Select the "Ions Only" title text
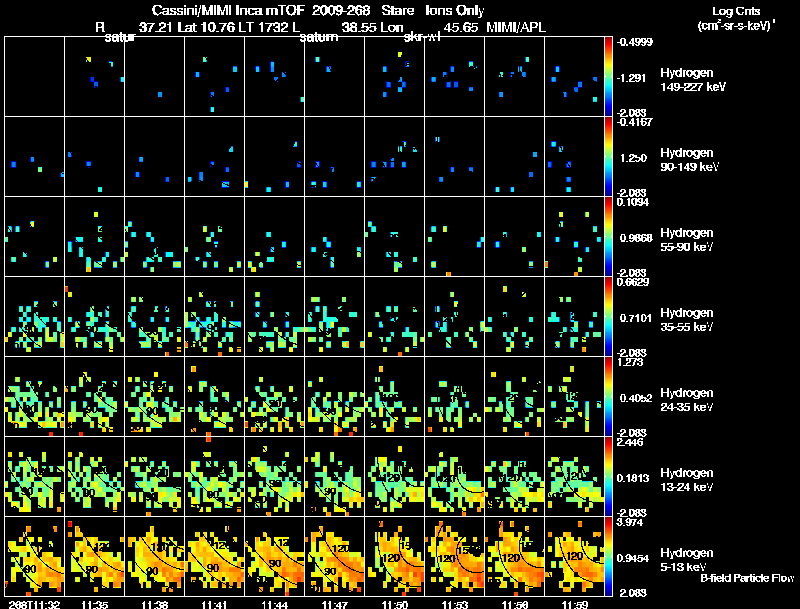This screenshot has width=800, height=609. click(x=455, y=11)
